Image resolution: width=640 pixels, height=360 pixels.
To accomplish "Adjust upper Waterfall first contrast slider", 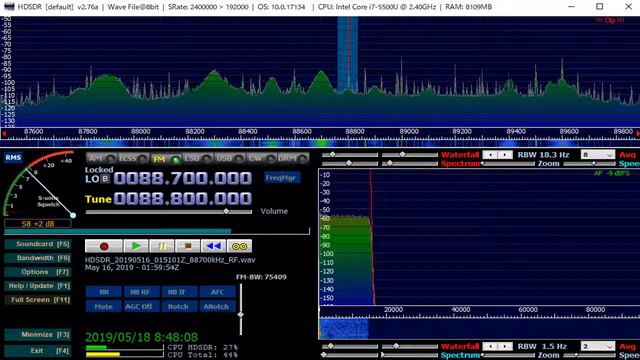I will click(x=350, y=155).
